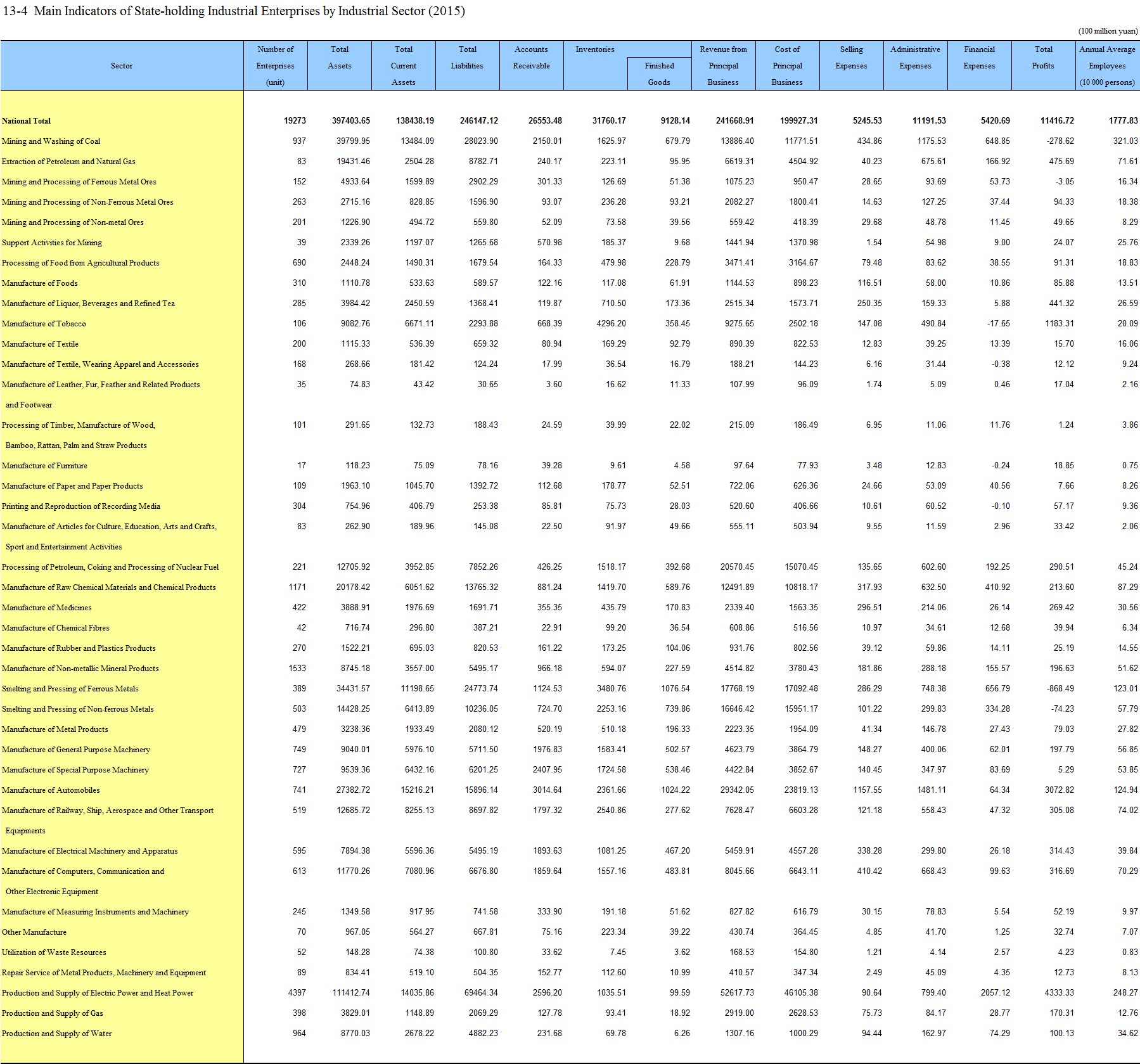Click the Number of Enterprises column header
This screenshot has width=1140, height=1064.
[275, 66]
